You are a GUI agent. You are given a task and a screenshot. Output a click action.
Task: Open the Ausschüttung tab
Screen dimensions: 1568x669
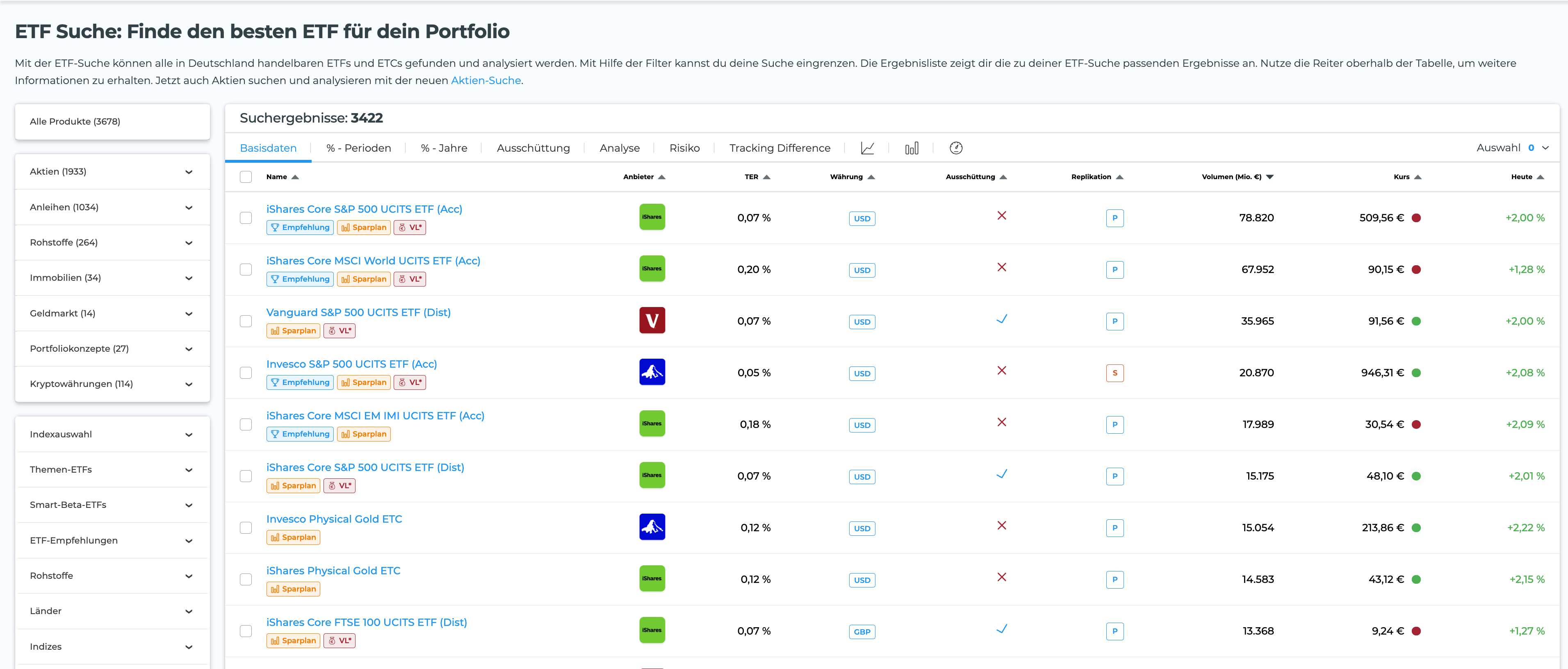point(533,148)
